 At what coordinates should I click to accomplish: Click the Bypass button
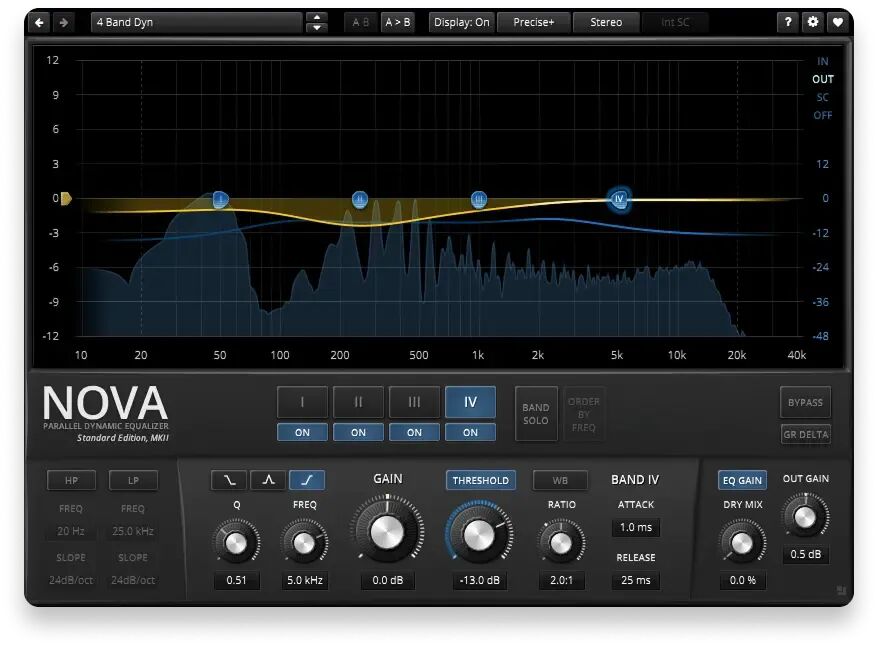tap(805, 402)
